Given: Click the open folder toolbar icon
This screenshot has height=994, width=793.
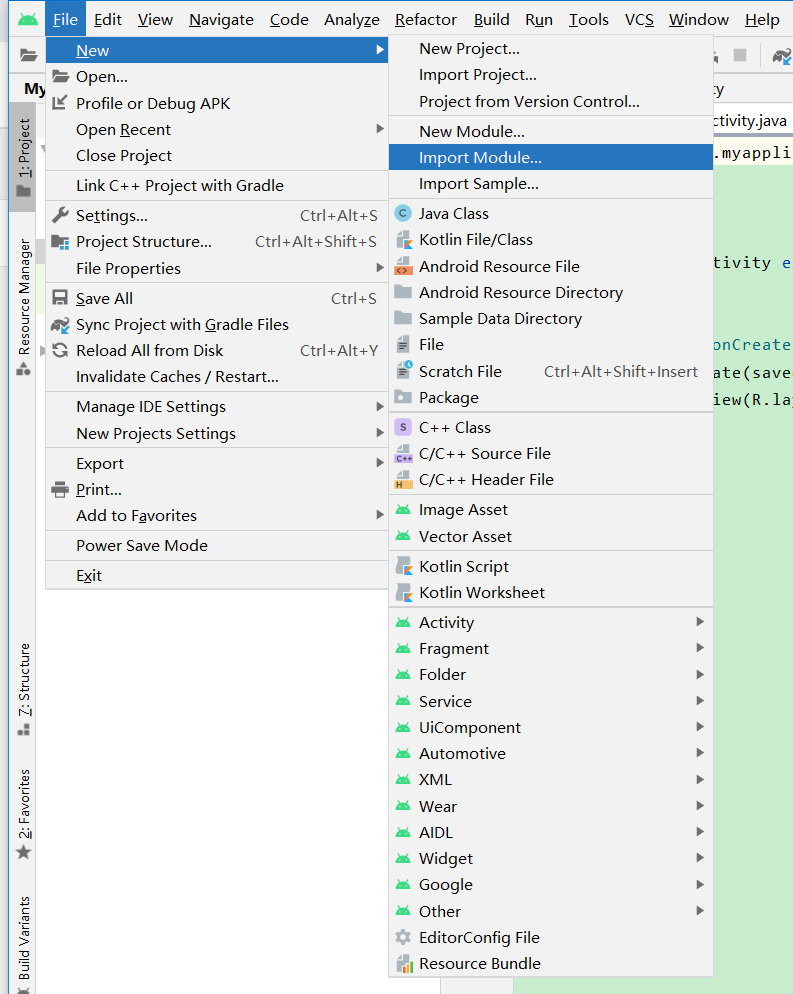Looking at the screenshot, I should pyautogui.click(x=28, y=55).
